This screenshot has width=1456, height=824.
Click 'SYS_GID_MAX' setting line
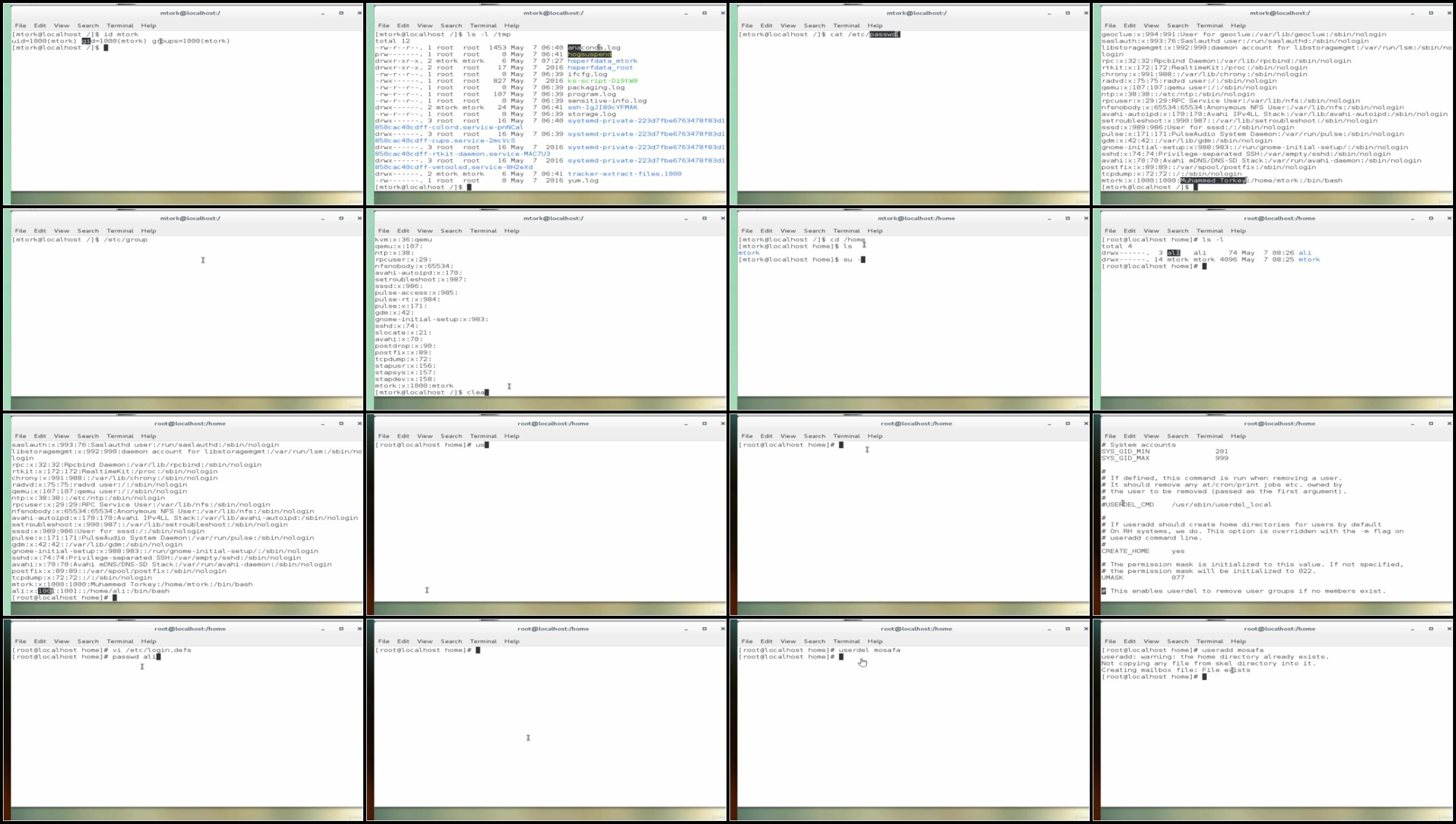pos(1165,458)
